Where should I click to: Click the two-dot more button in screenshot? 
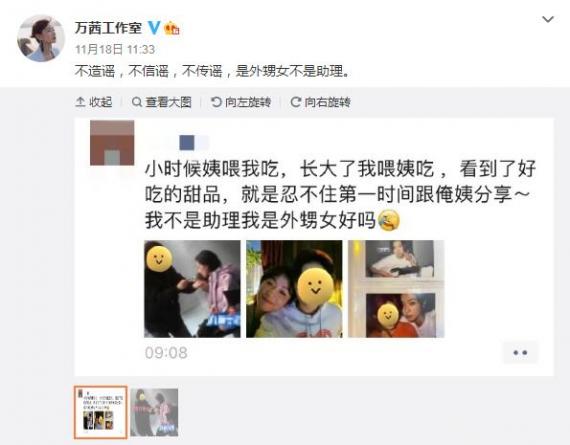coord(520,353)
